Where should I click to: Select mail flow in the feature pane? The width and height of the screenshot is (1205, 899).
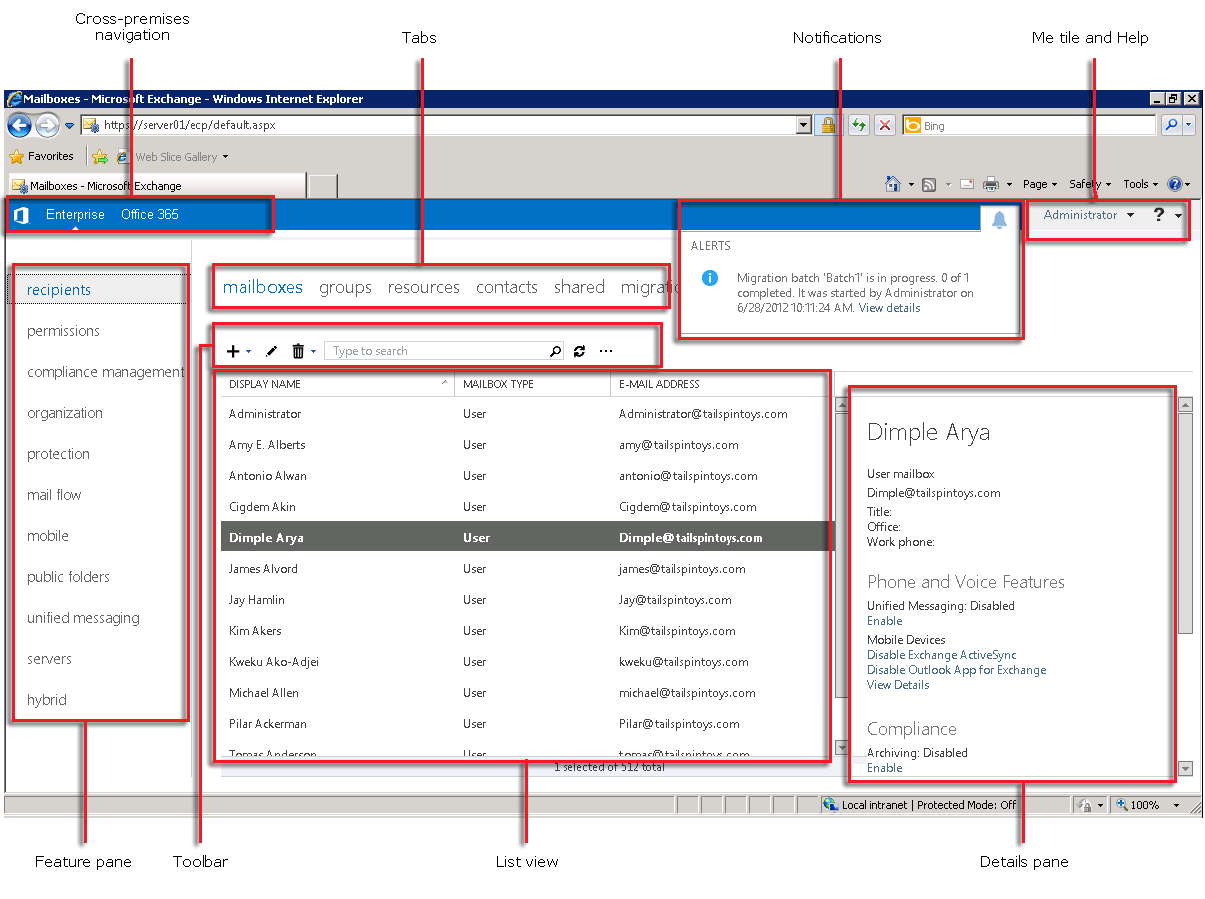[54, 495]
